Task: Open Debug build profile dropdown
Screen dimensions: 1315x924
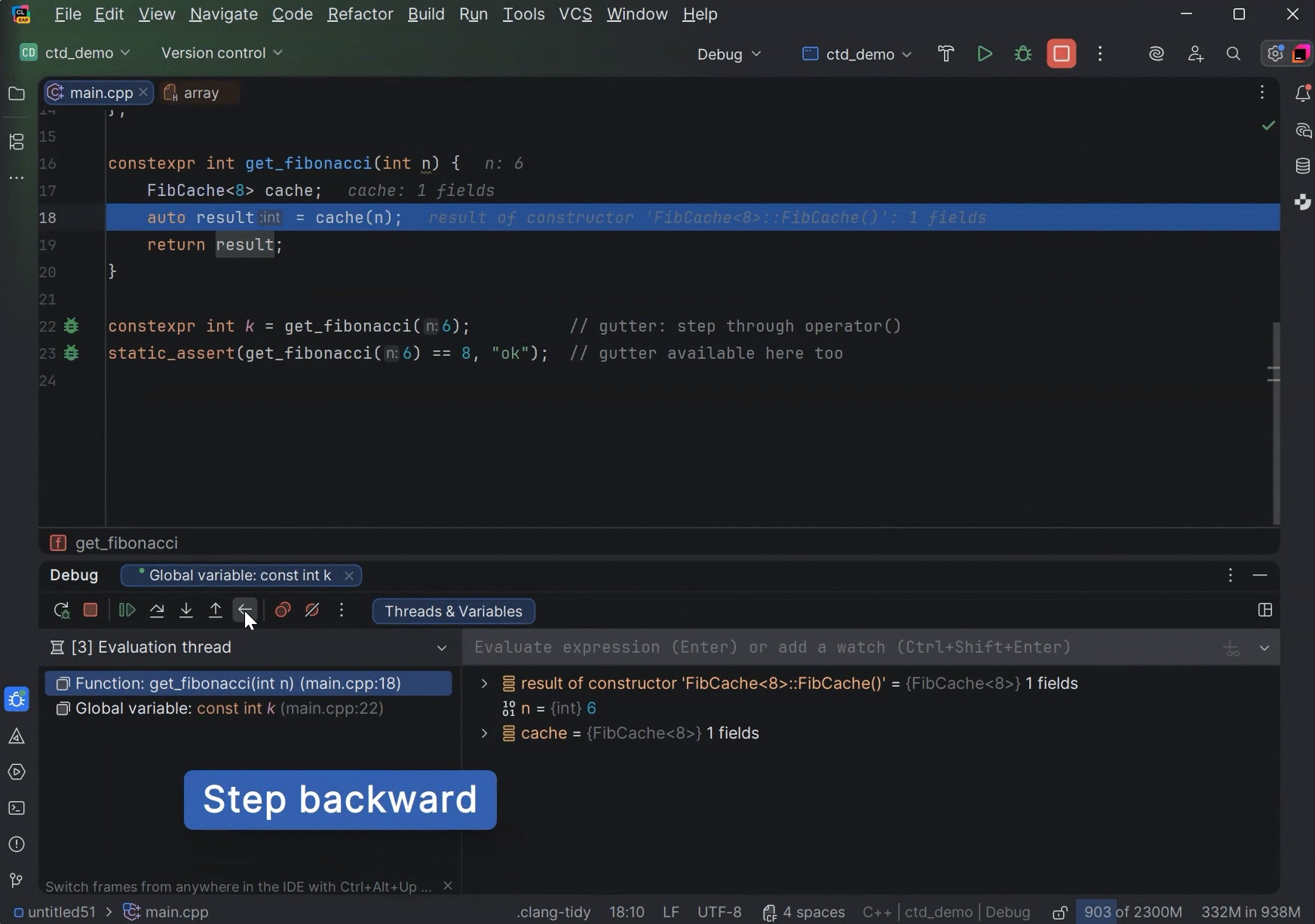Action: 729,54
